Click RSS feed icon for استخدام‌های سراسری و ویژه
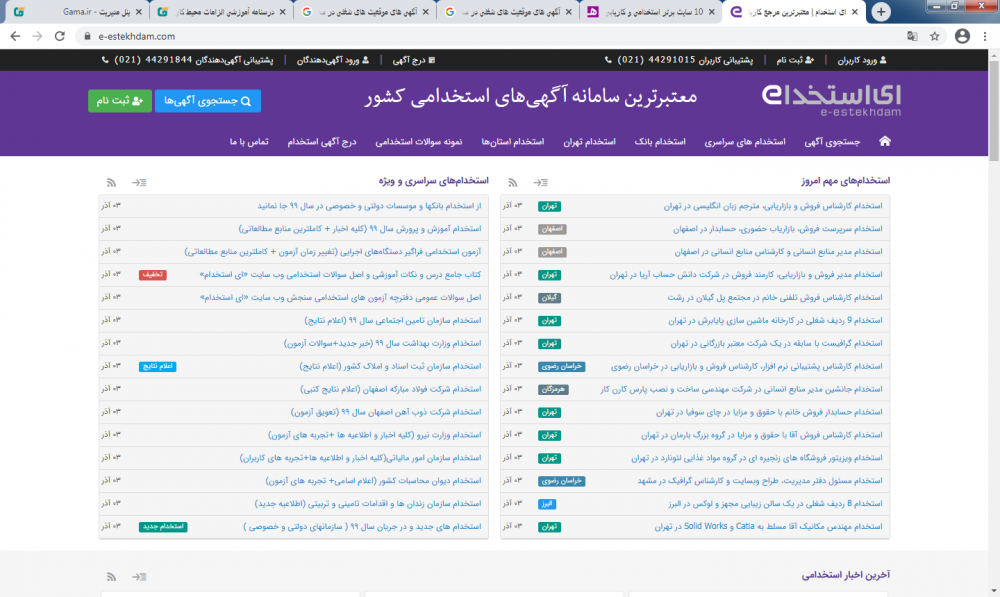The image size is (1000, 597). 112,182
